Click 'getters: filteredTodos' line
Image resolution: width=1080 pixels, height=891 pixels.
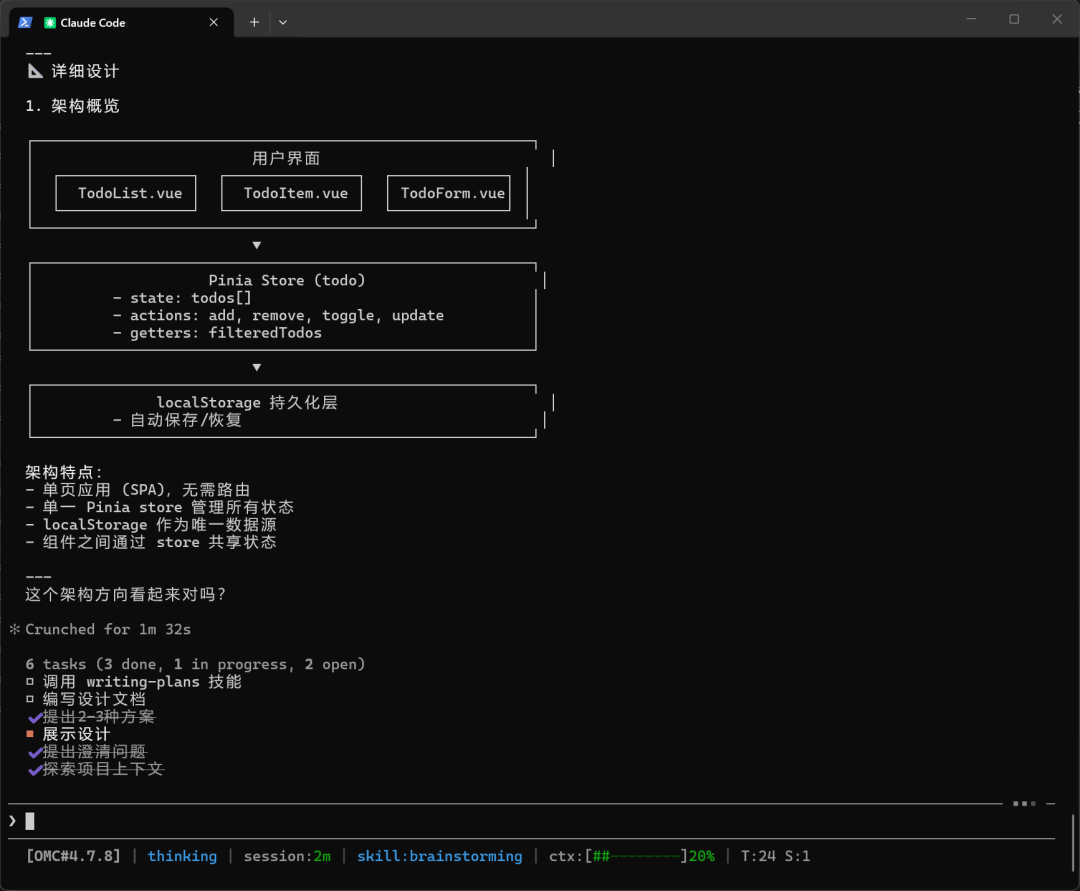pyautogui.click(x=217, y=333)
